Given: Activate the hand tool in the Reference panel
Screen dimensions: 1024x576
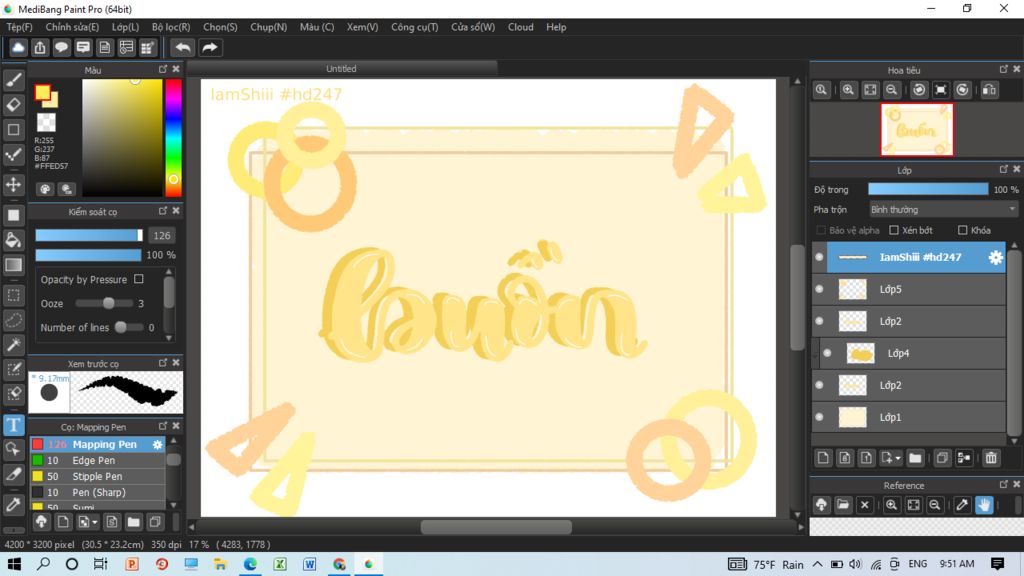Looking at the screenshot, I should (984, 505).
